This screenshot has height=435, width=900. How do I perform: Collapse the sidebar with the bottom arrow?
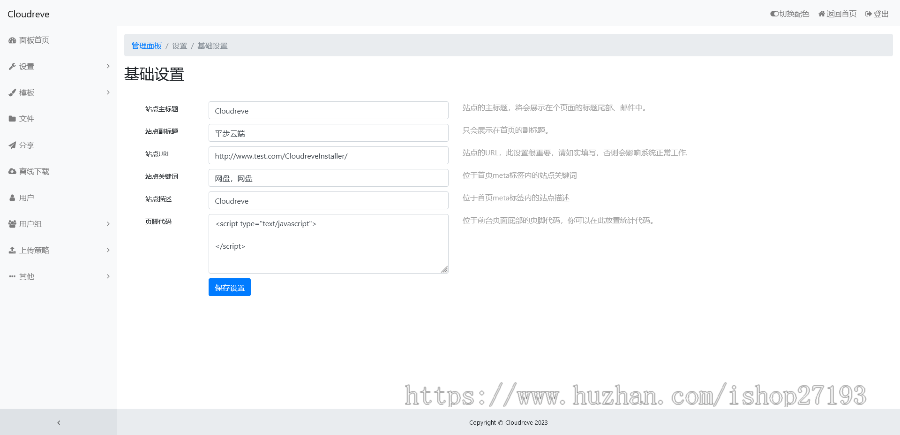click(x=59, y=422)
